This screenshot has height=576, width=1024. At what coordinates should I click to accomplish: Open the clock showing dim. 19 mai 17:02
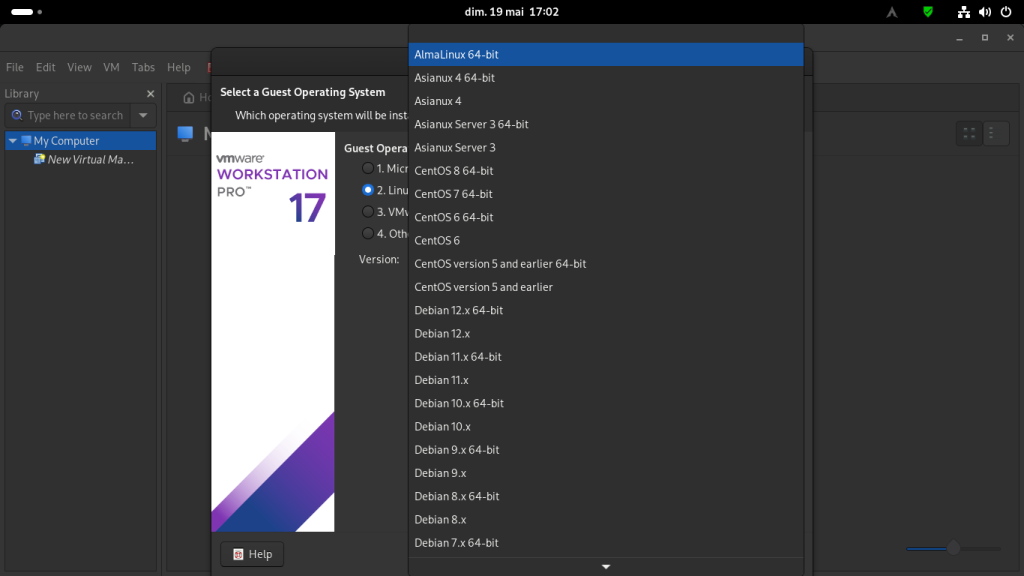511,12
